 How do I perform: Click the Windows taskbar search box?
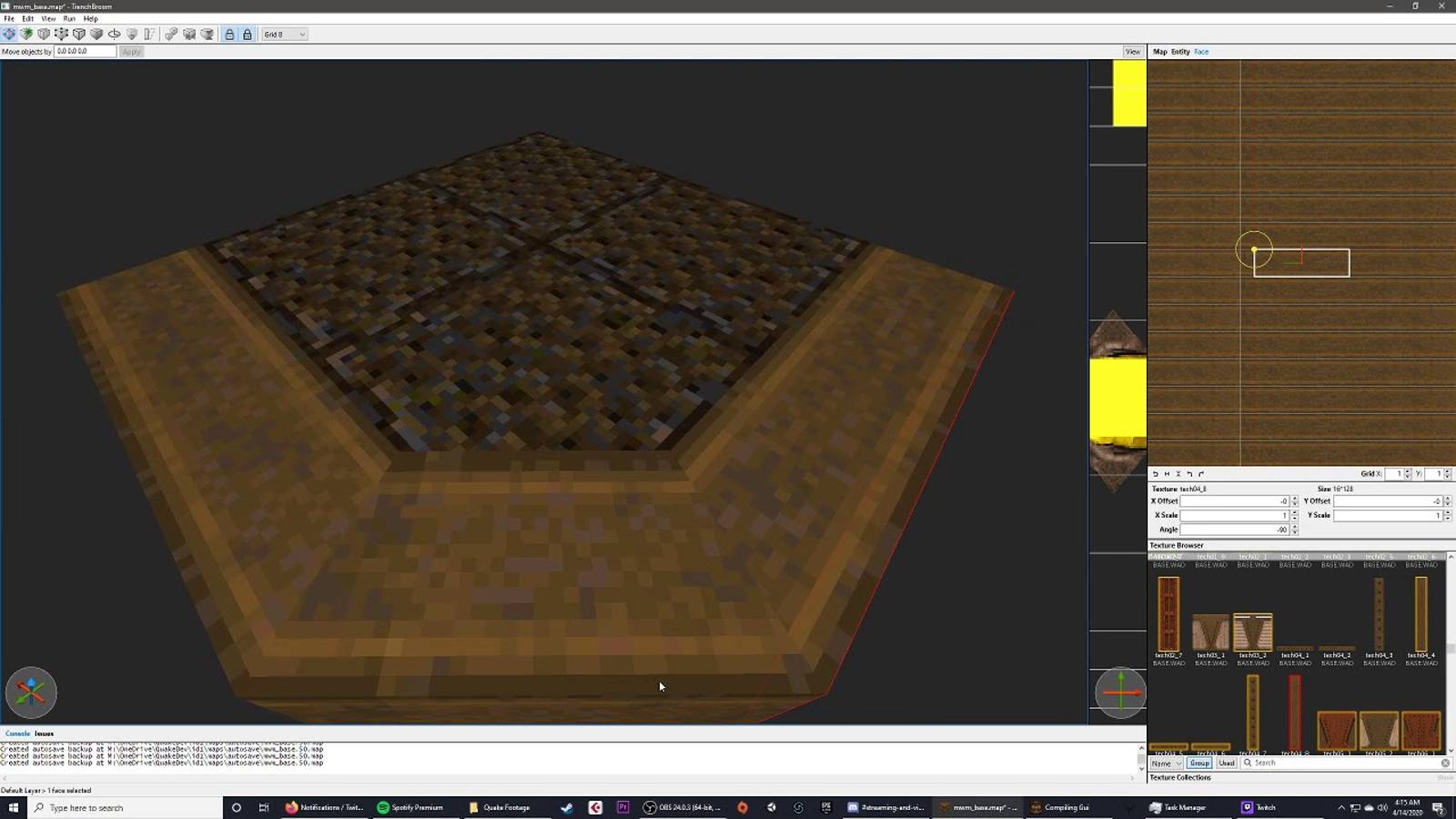(x=125, y=807)
